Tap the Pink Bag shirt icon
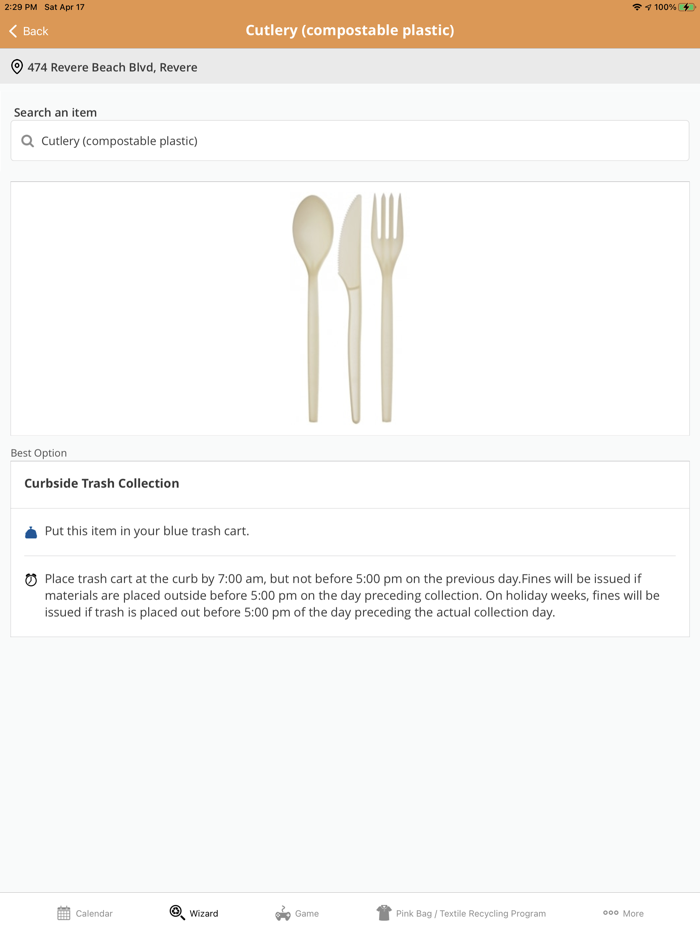 pyautogui.click(x=384, y=913)
